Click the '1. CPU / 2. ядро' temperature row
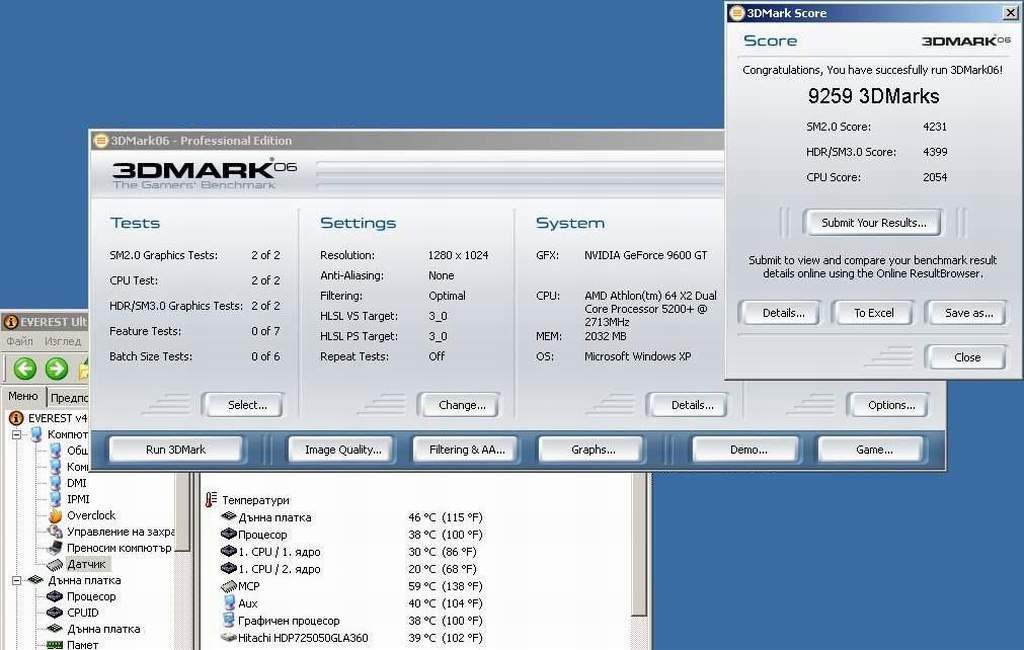This screenshot has width=1024, height=650. pyautogui.click(x=351, y=569)
